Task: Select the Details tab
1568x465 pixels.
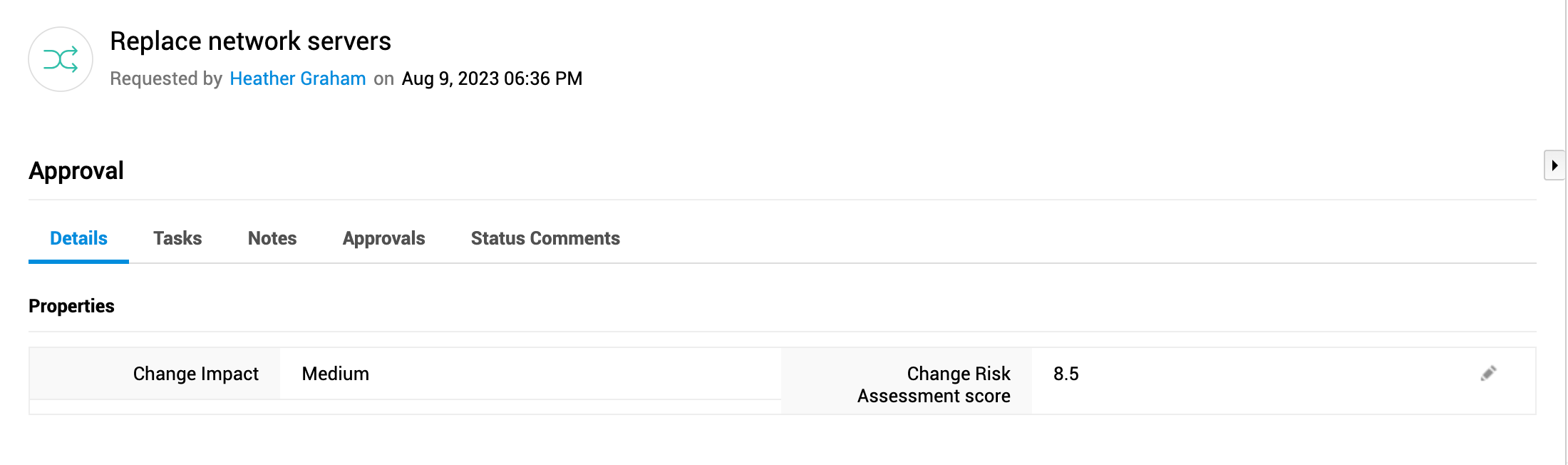Action: 78,238
